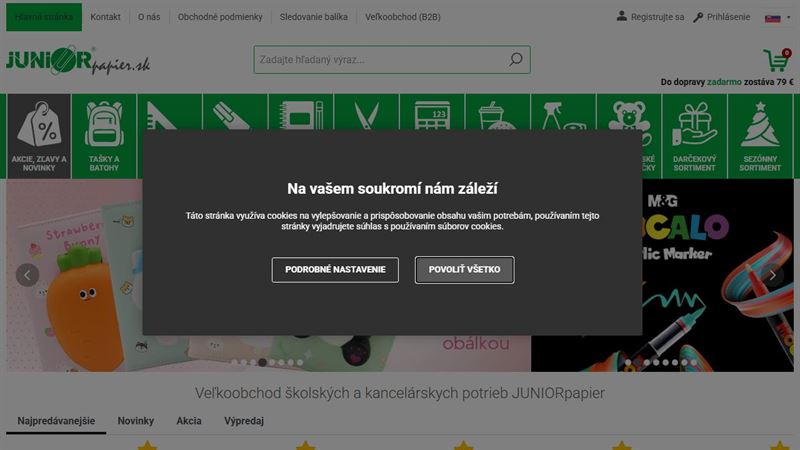Click the JUNIORpapier.sk logo
The height and width of the screenshot is (450, 800).
[78, 61]
